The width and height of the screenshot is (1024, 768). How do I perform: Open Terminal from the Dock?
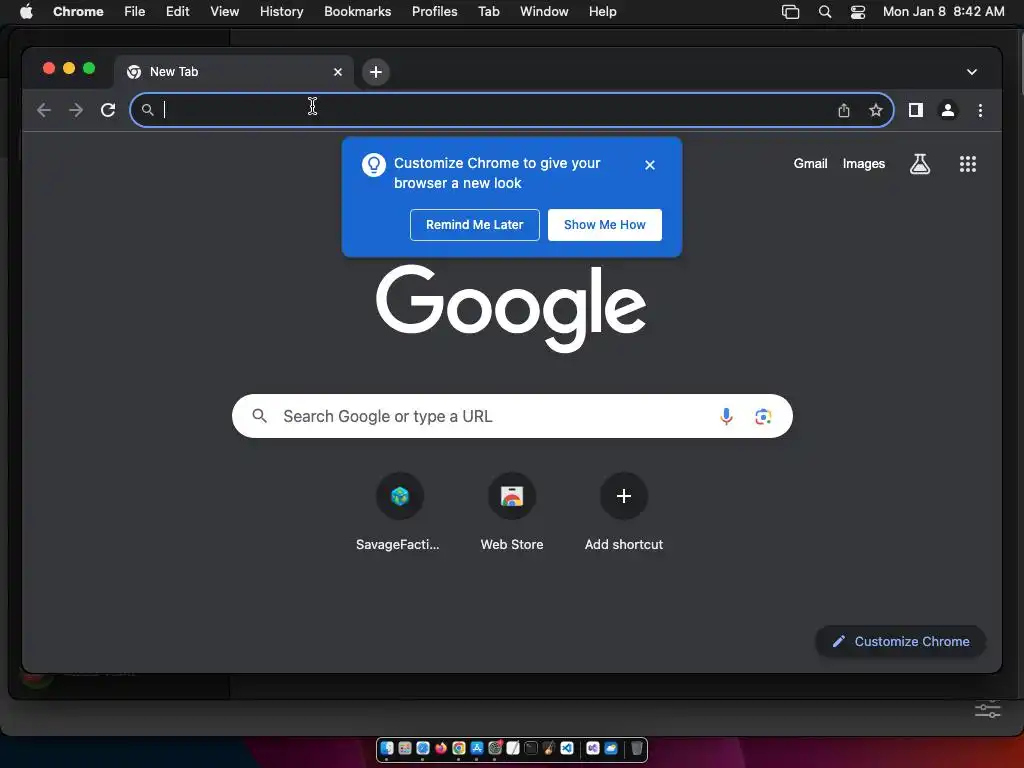[x=531, y=748]
